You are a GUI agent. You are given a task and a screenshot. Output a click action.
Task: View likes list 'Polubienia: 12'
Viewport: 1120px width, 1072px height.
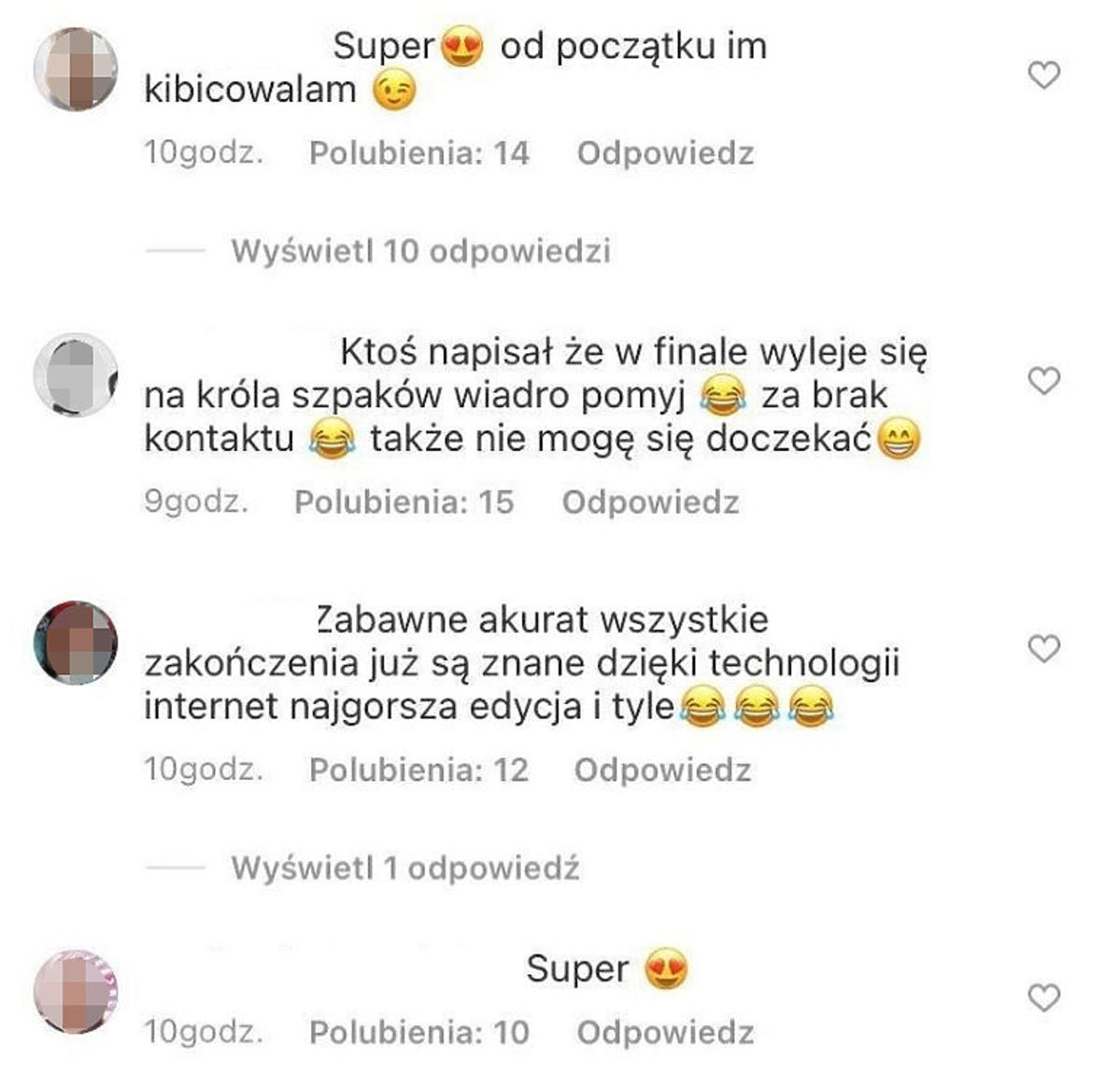tap(419, 770)
